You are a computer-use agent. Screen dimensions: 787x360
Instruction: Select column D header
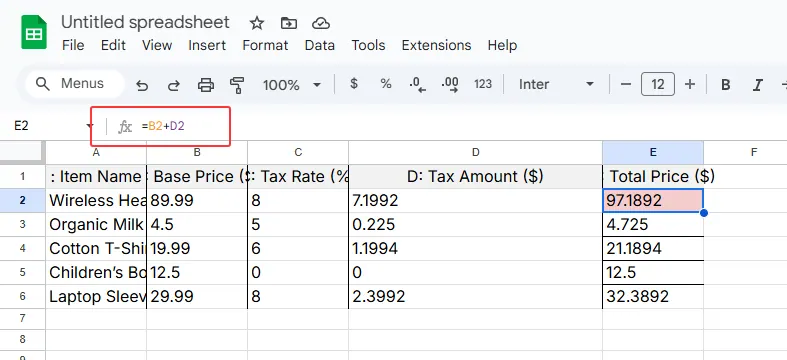pos(475,153)
